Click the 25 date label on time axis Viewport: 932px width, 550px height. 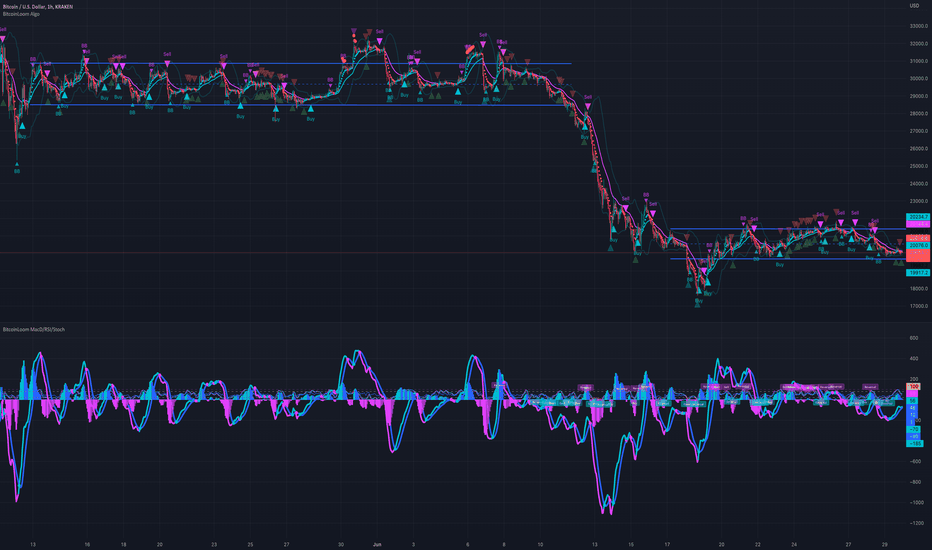tap(250, 544)
